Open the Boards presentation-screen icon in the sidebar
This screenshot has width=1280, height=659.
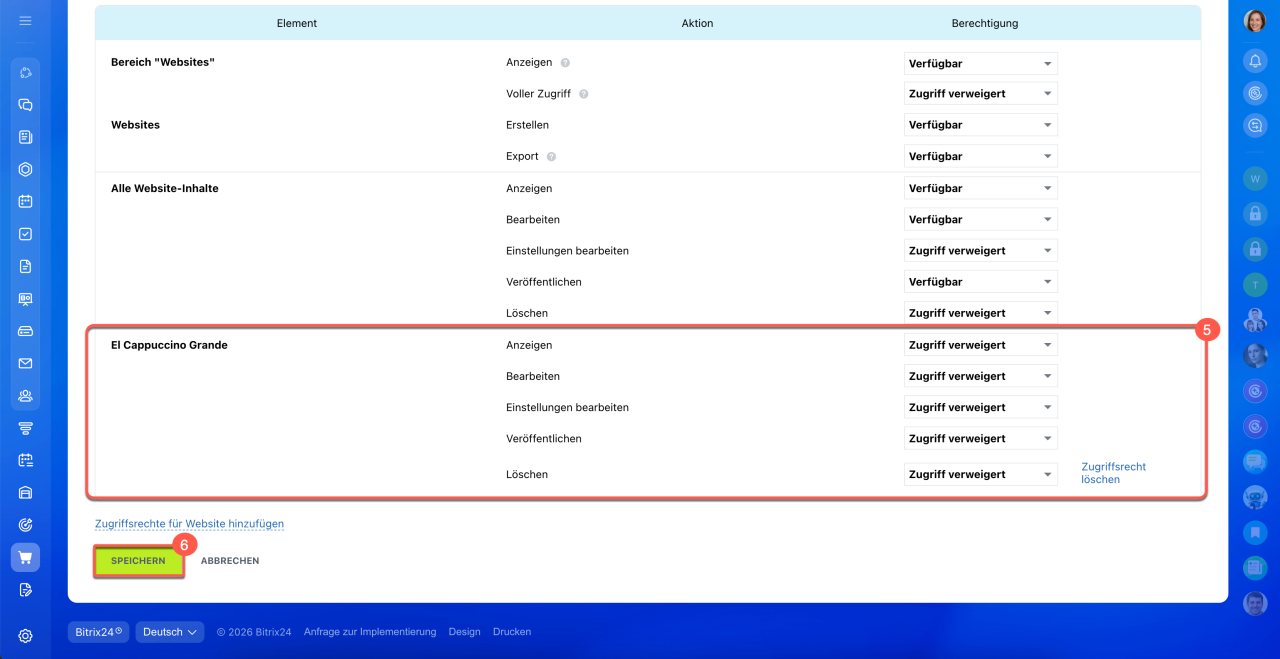pos(25,299)
